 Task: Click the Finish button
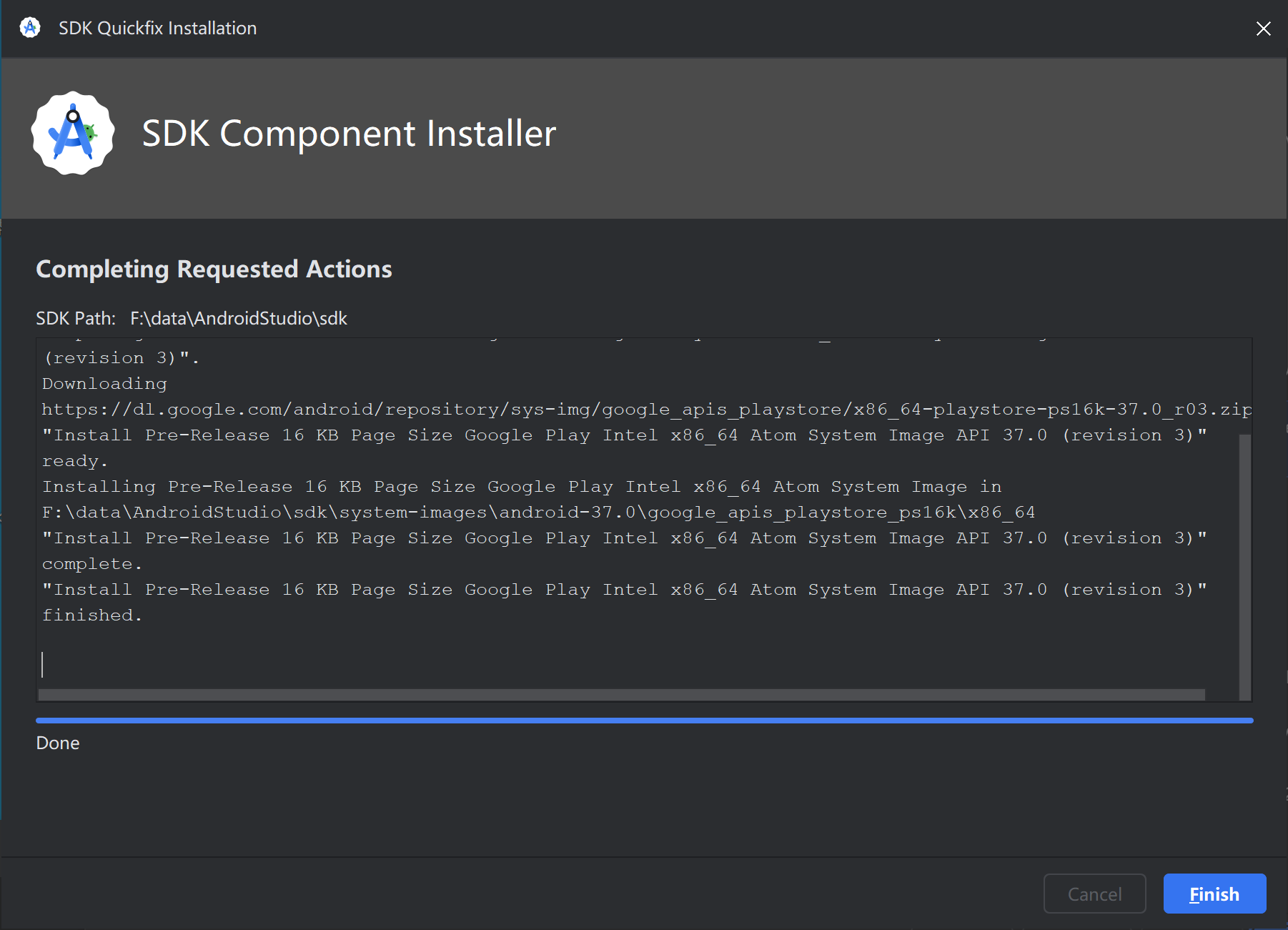[x=1214, y=894]
